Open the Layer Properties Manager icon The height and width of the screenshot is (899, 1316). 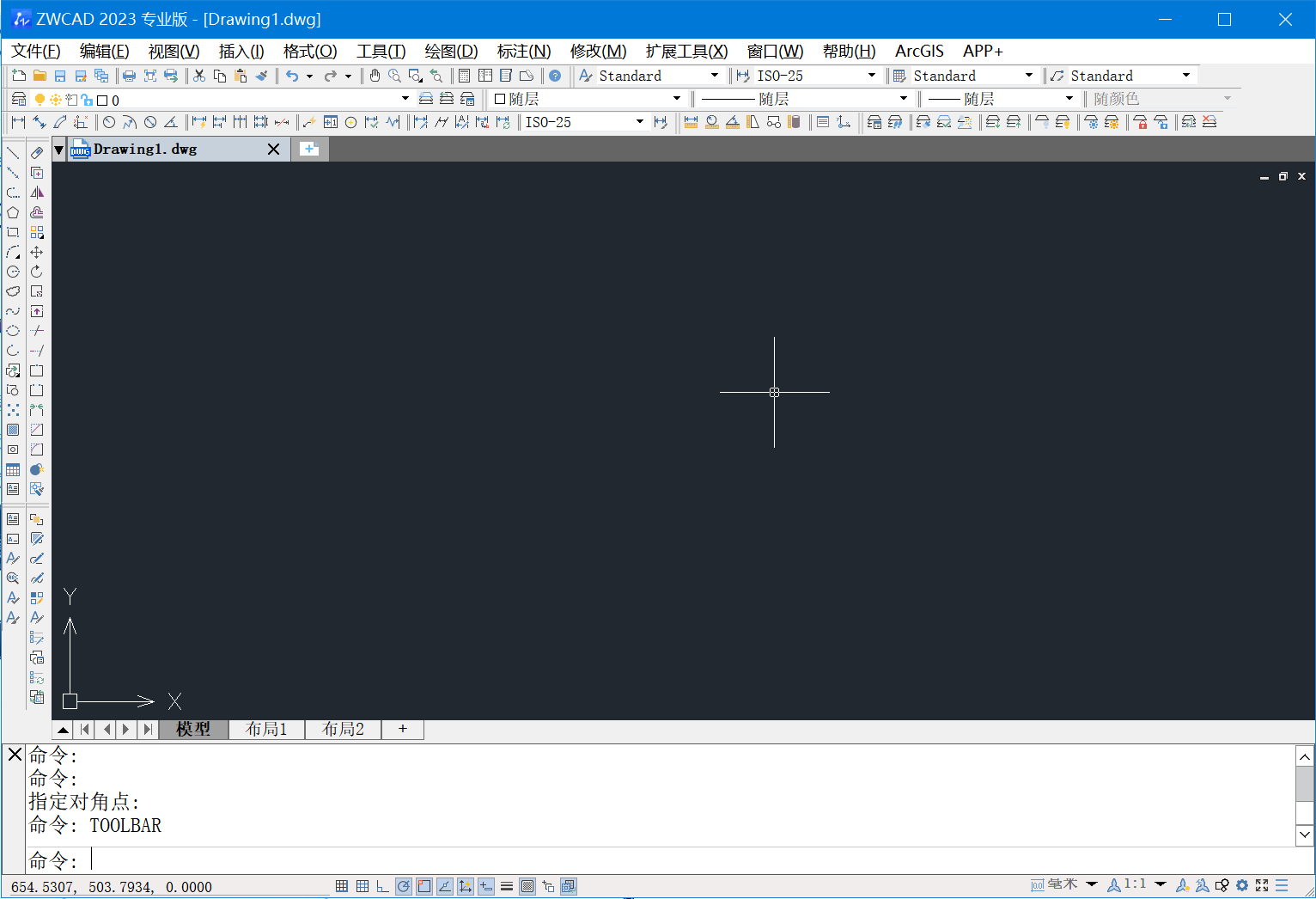[19, 99]
